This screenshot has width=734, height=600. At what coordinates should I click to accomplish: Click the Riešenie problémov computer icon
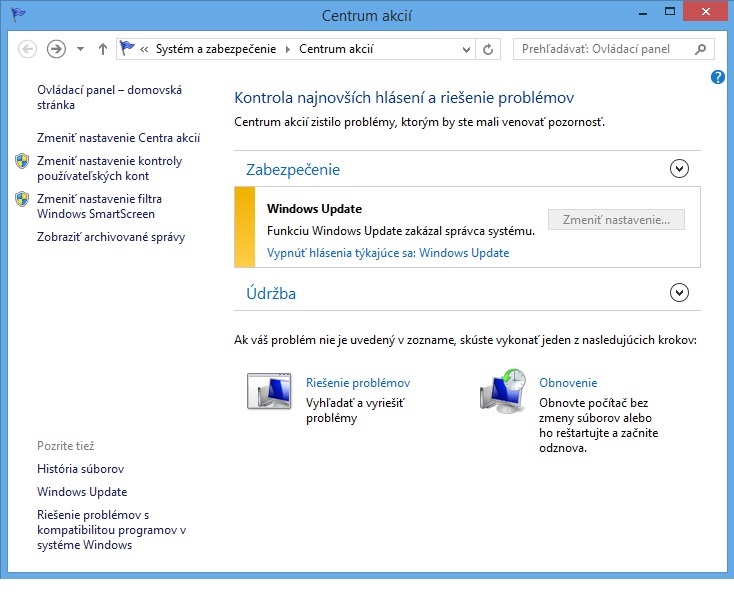point(268,390)
